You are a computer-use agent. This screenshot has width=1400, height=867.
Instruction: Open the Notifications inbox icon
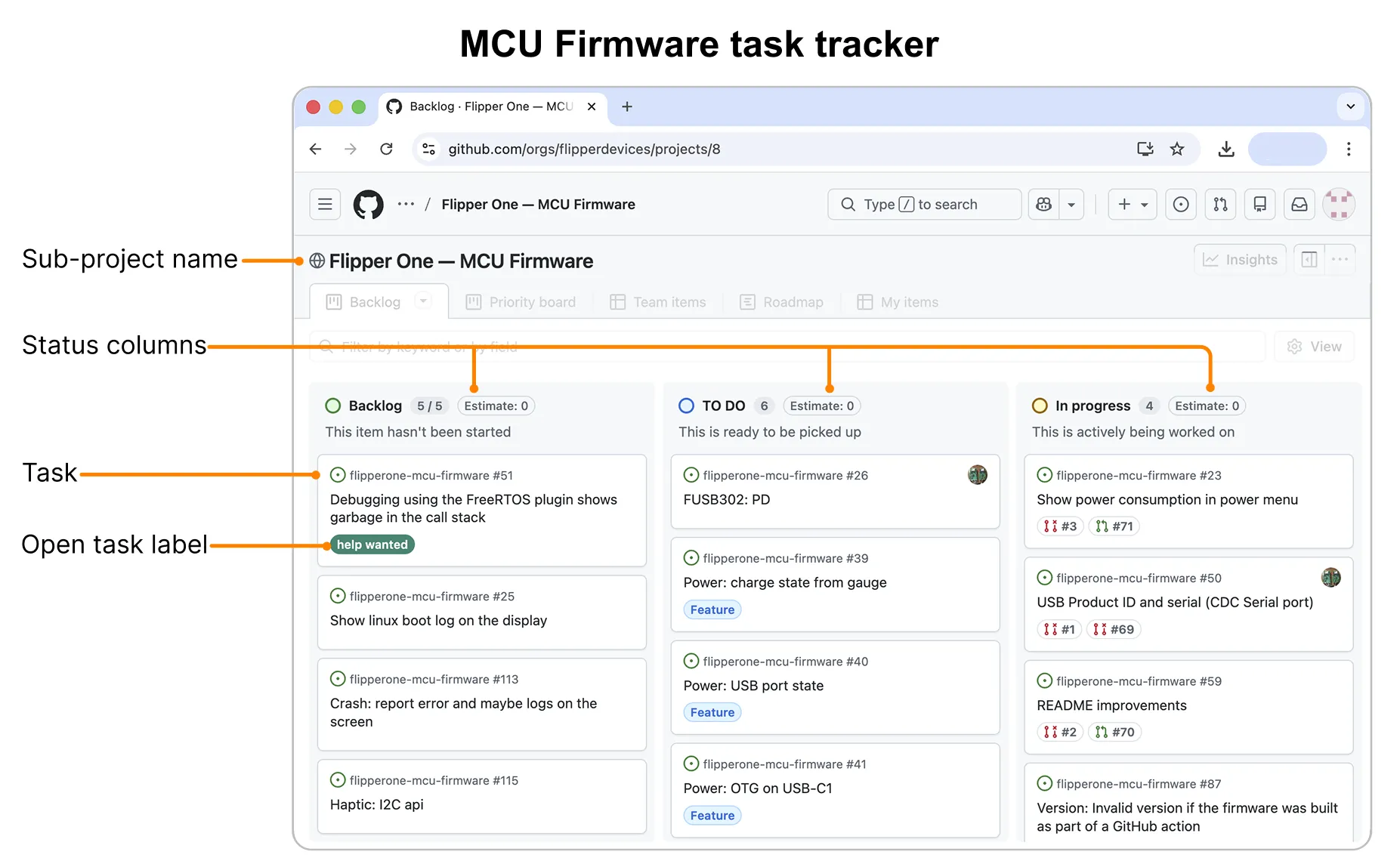tap(1299, 205)
